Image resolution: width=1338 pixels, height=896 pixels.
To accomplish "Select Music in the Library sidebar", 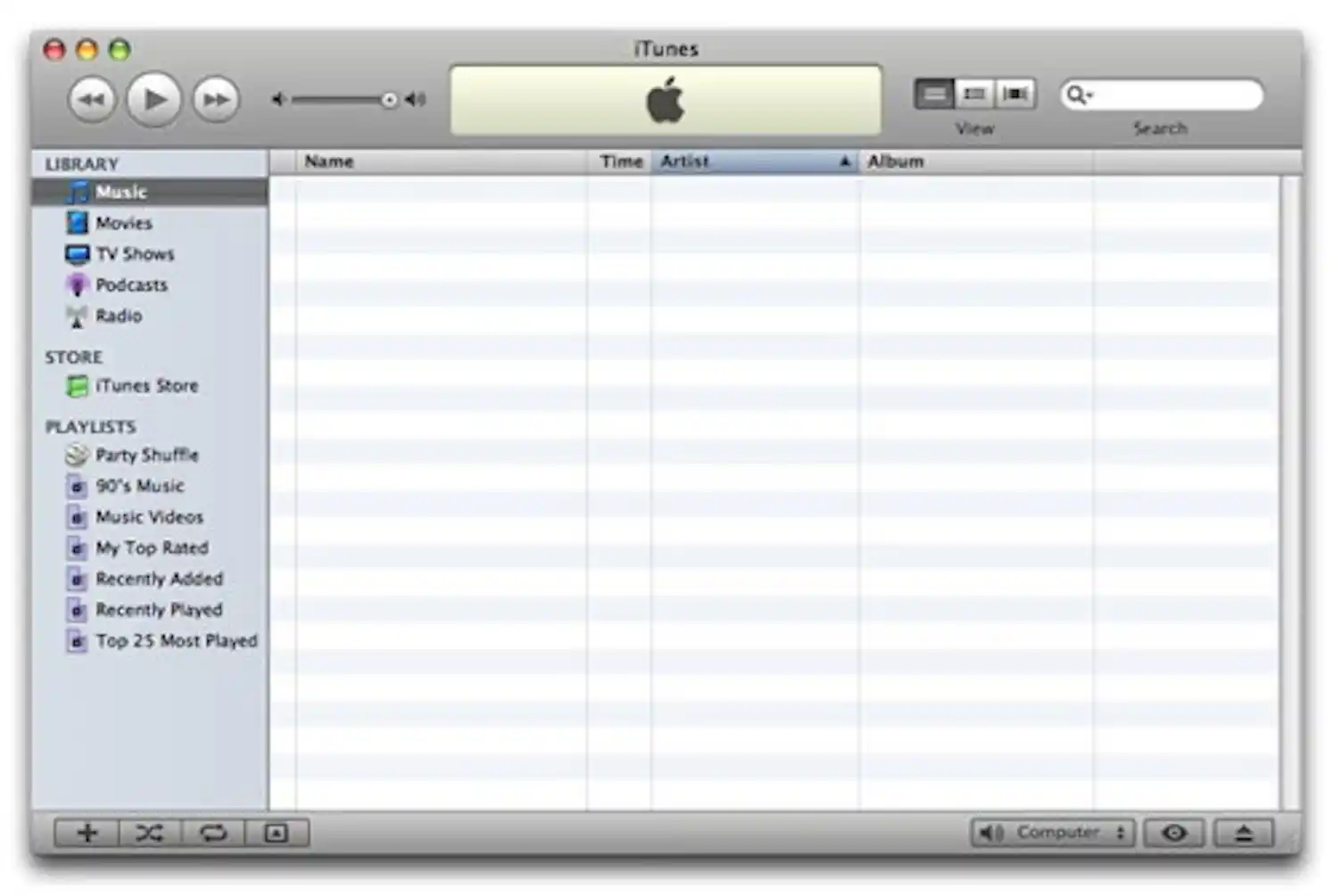I will coord(120,191).
